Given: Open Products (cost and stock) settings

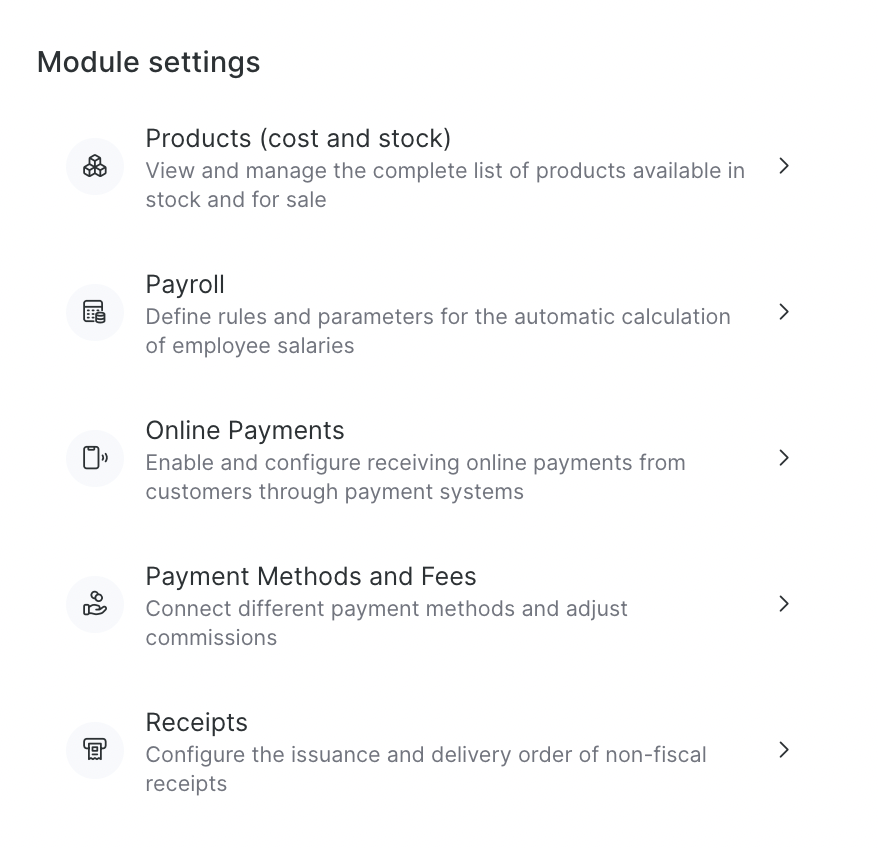Looking at the screenshot, I should (298, 138).
